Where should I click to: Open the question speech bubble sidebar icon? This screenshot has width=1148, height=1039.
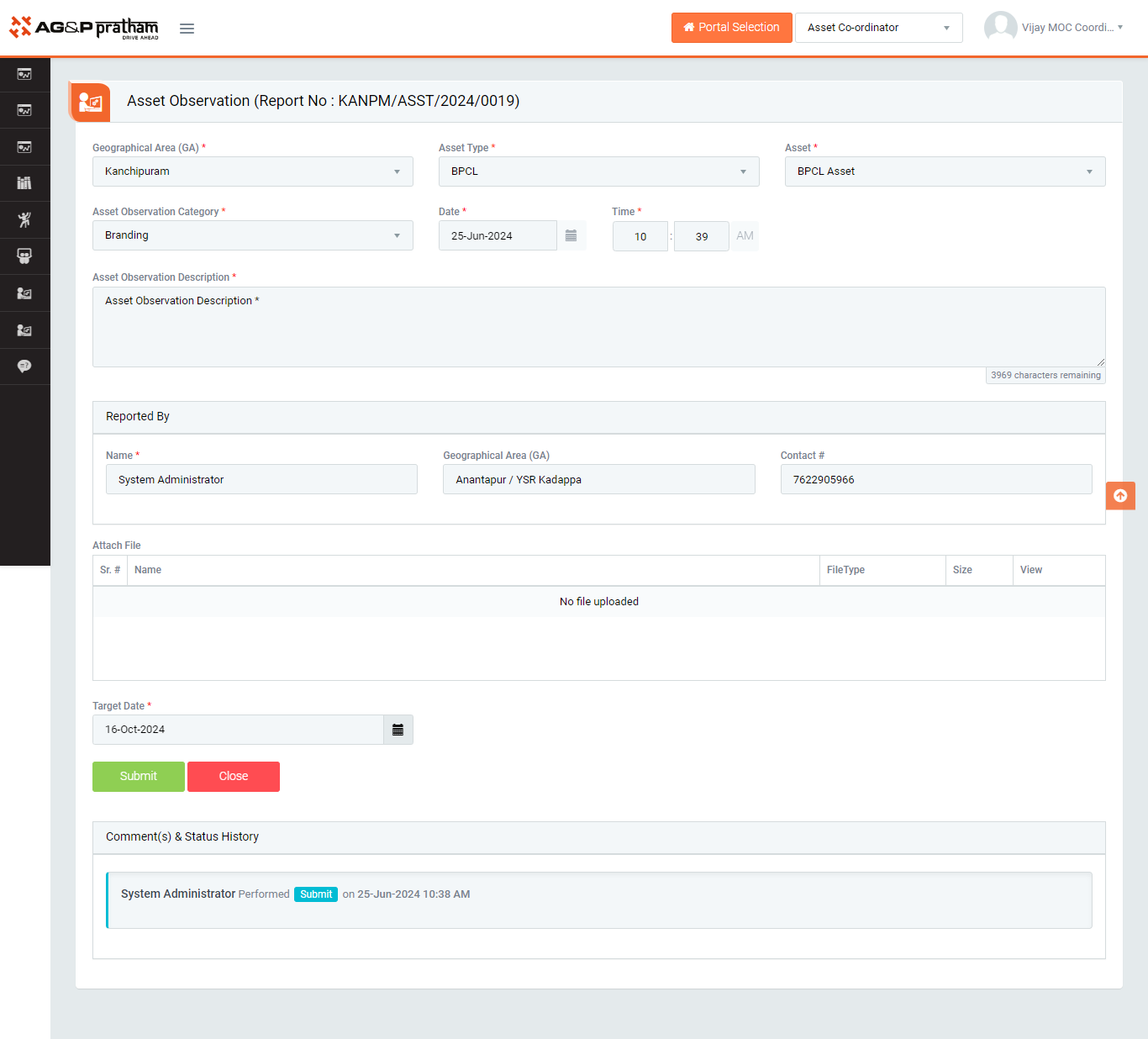click(x=24, y=367)
